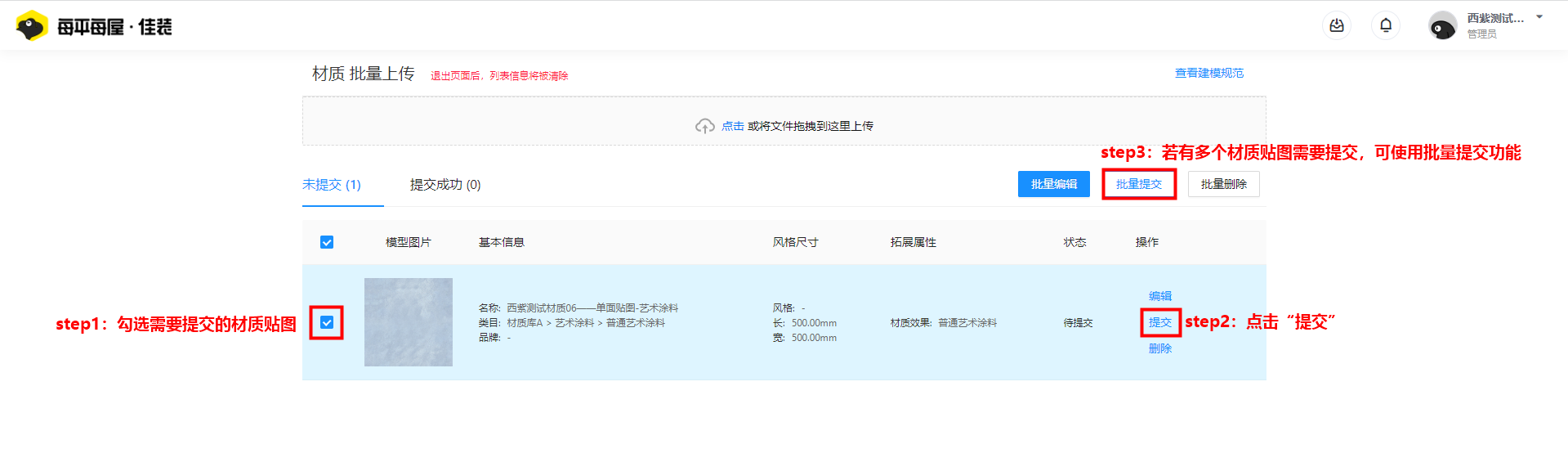Click the cloud upload icon
The height and width of the screenshot is (449, 1568).
click(x=704, y=126)
